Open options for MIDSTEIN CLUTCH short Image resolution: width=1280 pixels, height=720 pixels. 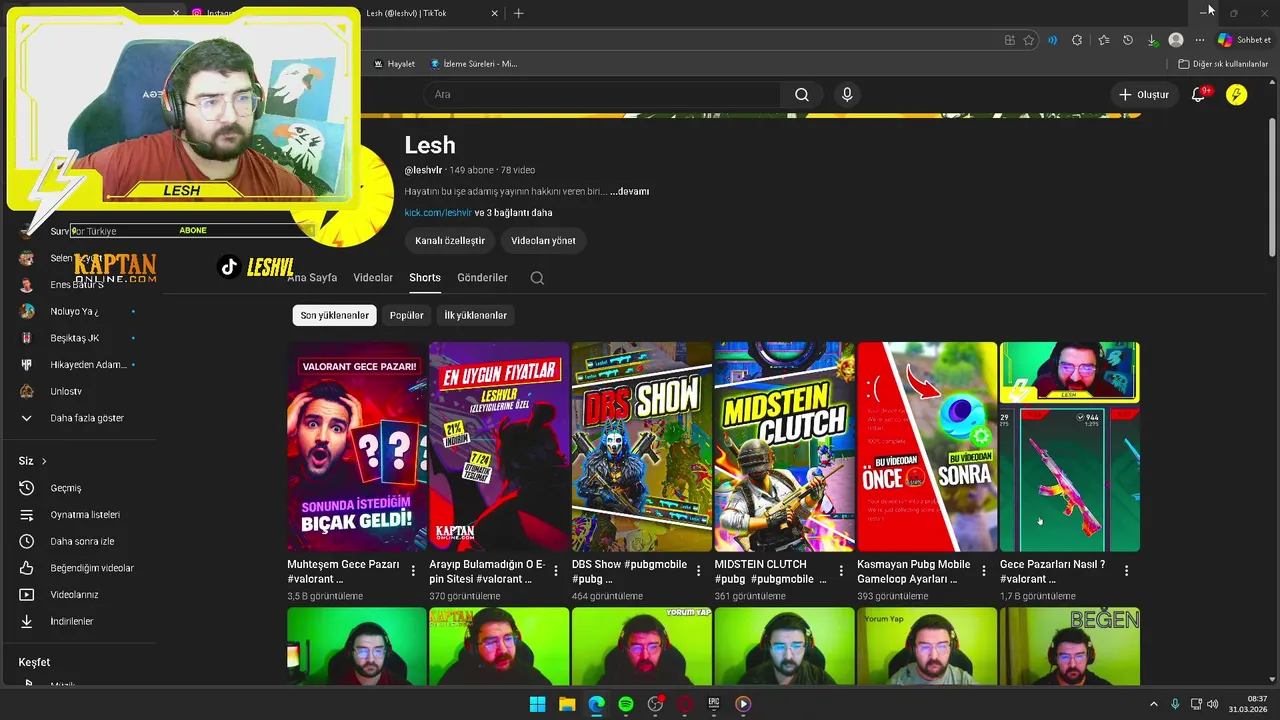pos(841,571)
